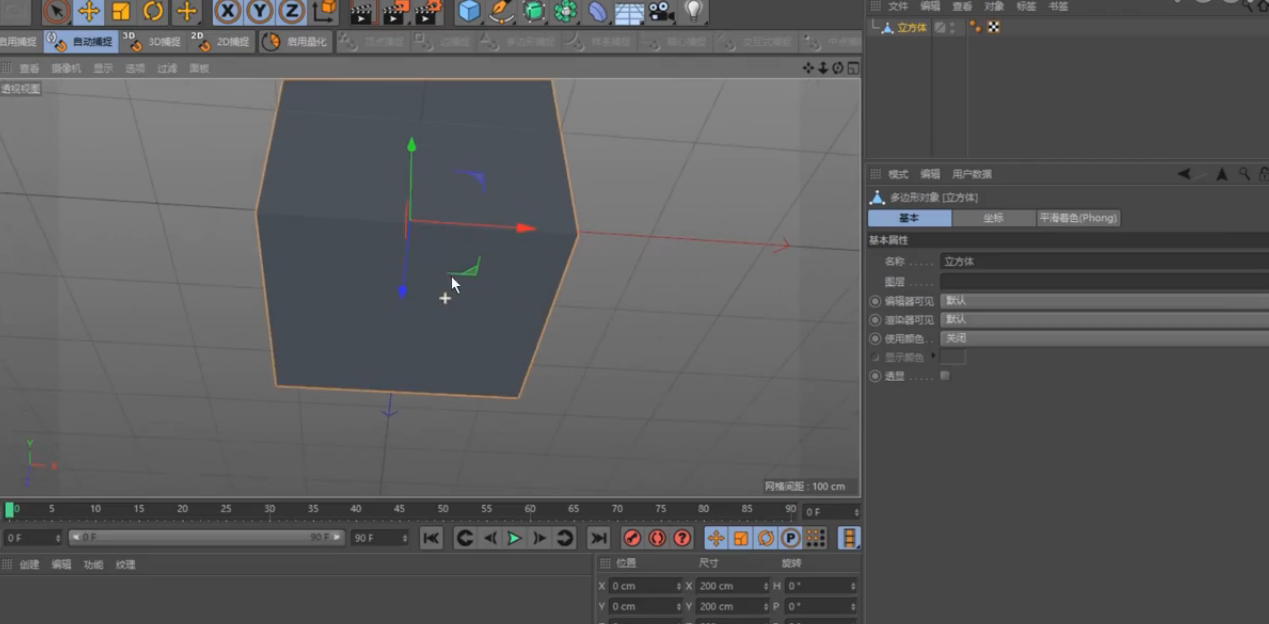Click viewport zoom navigation icon
This screenshot has width=1269, height=624.
click(823, 68)
